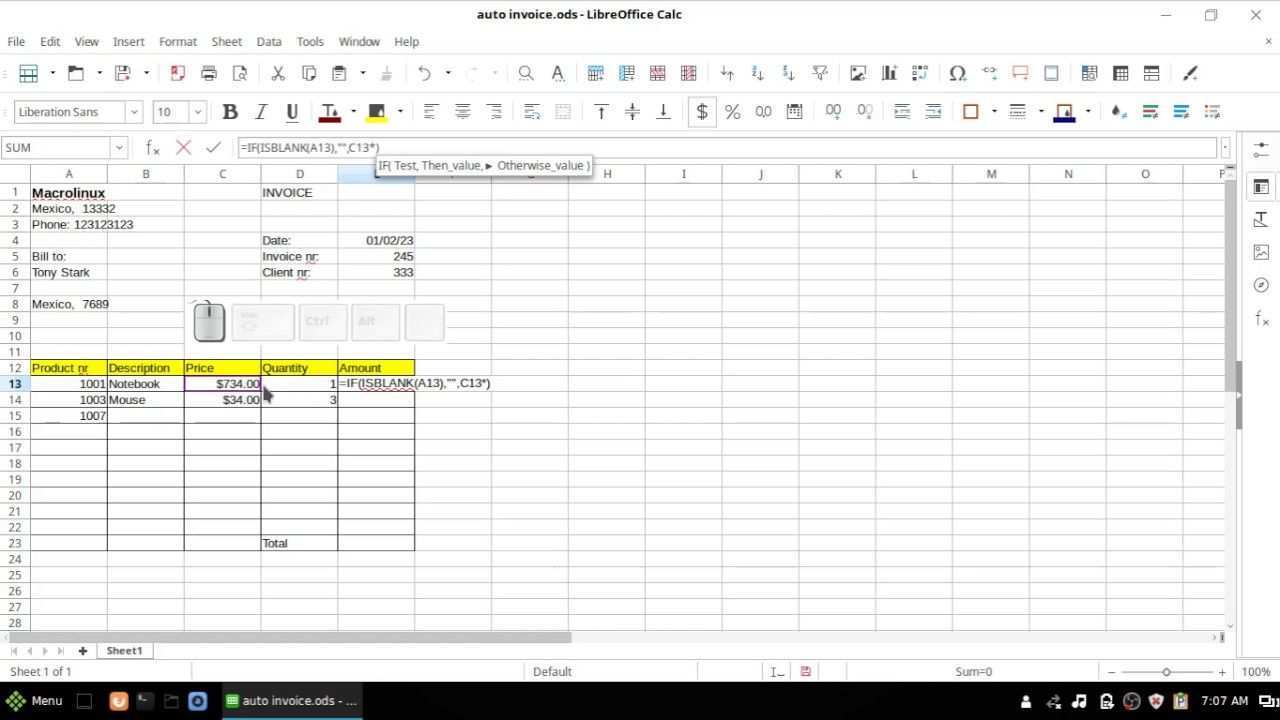The width and height of the screenshot is (1280, 720).
Task: Cut the selection with the scissors icon
Action: click(x=278, y=73)
